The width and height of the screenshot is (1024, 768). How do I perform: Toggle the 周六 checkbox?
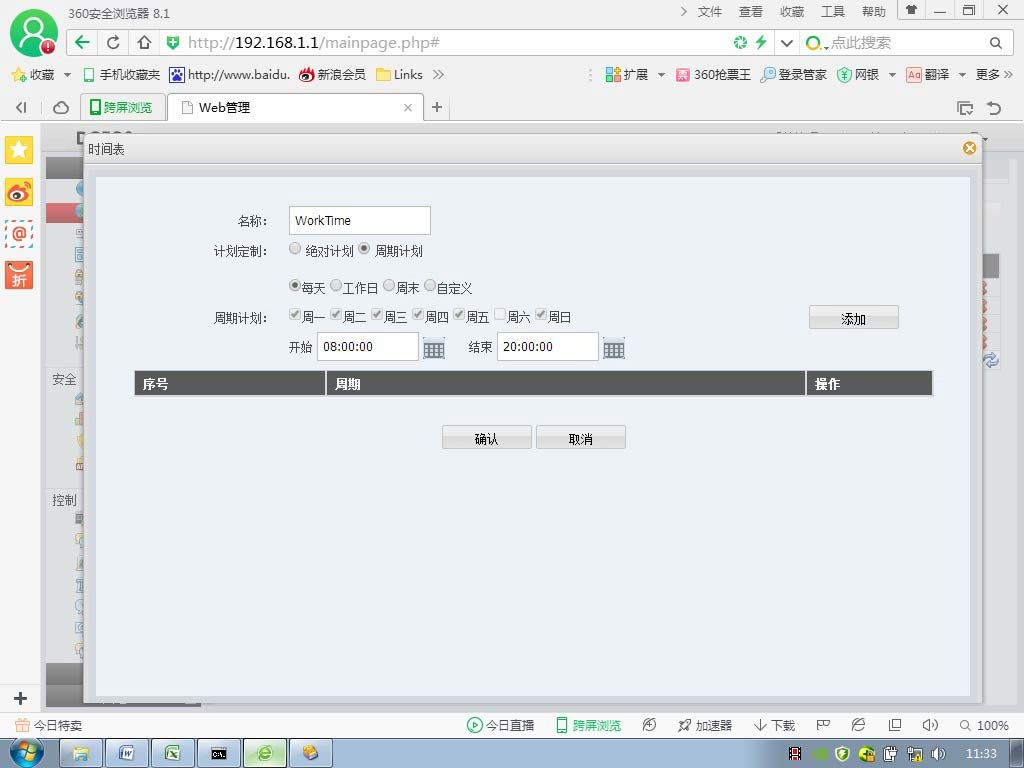coord(500,315)
